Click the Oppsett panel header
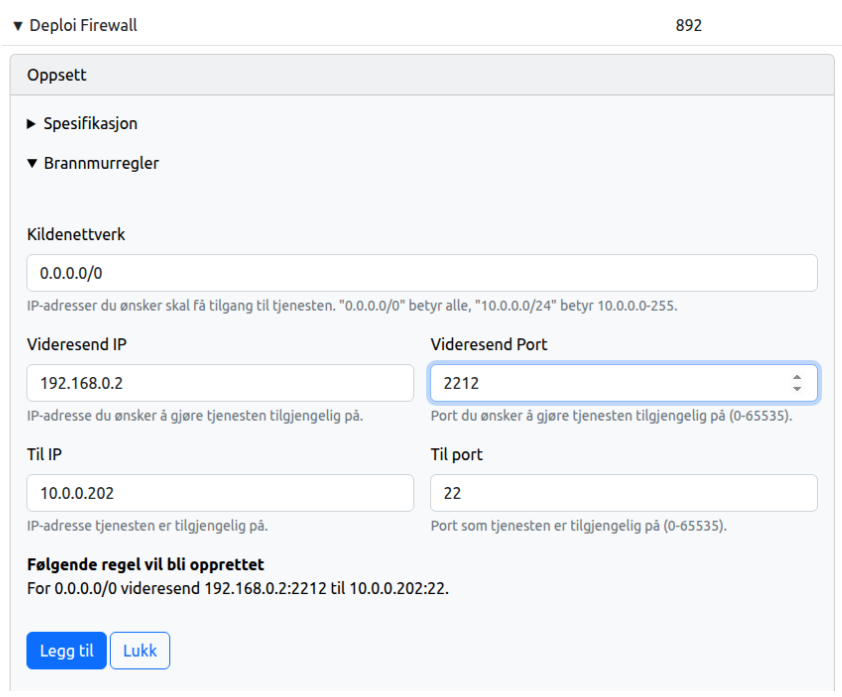The image size is (842, 697). pos(422,75)
